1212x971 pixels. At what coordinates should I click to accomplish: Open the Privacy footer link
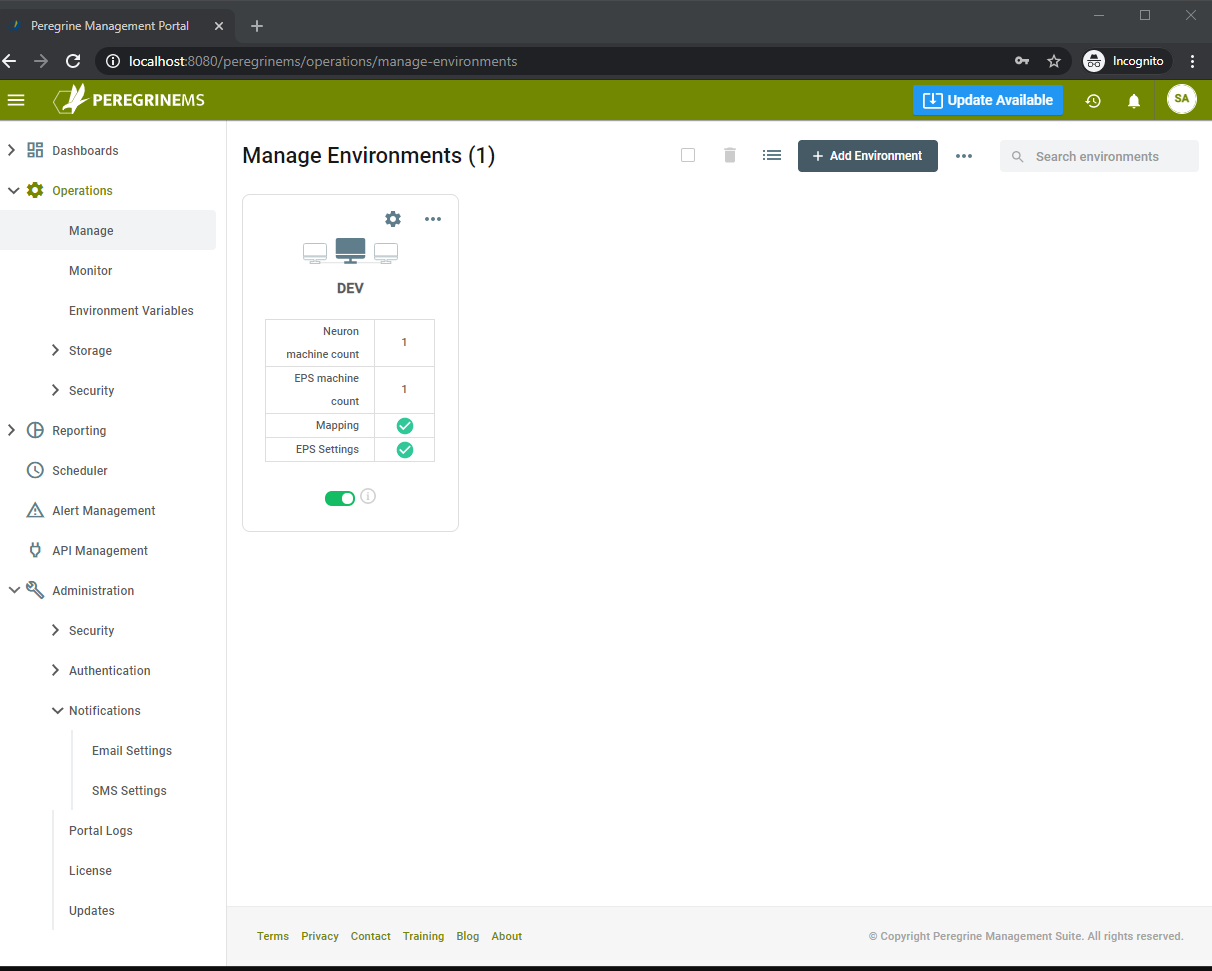320,936
